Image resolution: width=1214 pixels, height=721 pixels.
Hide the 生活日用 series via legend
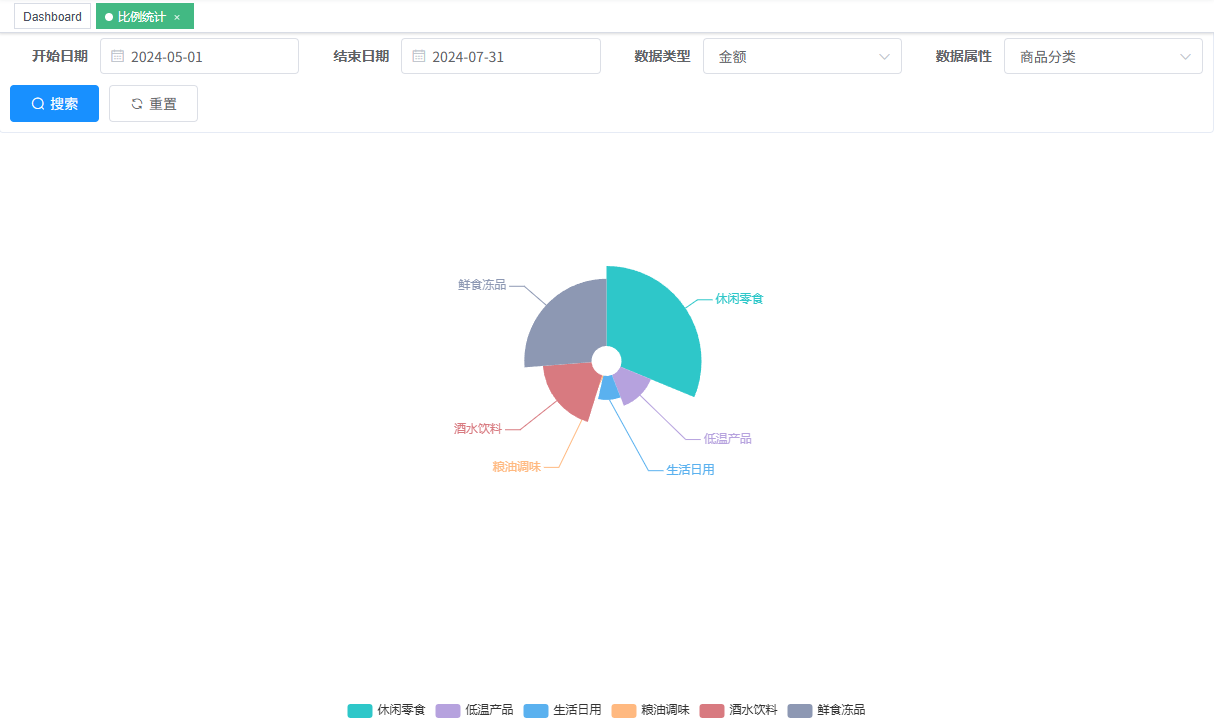[562, 710]
